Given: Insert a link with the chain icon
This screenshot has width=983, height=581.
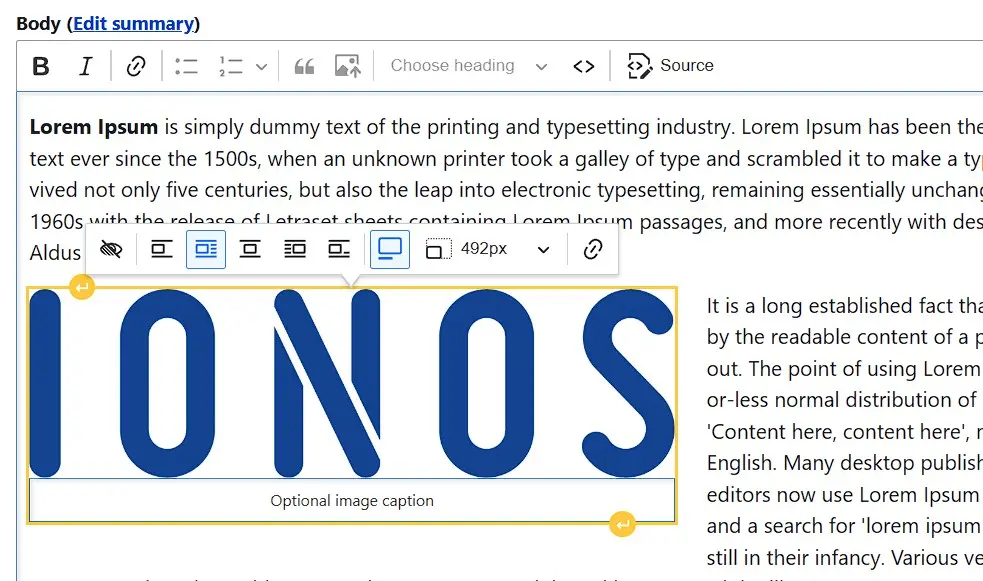Looking at the screenshot, I should [134, 65].
